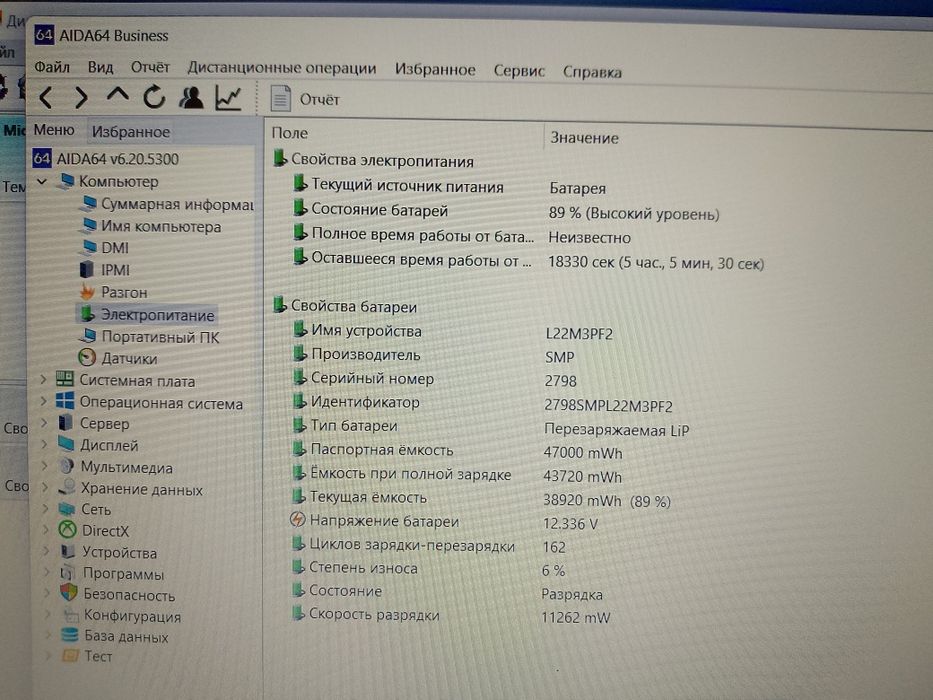Select the IPMI tree item
The width and height of the screenshot is (933, 700).
pos(105,270)
